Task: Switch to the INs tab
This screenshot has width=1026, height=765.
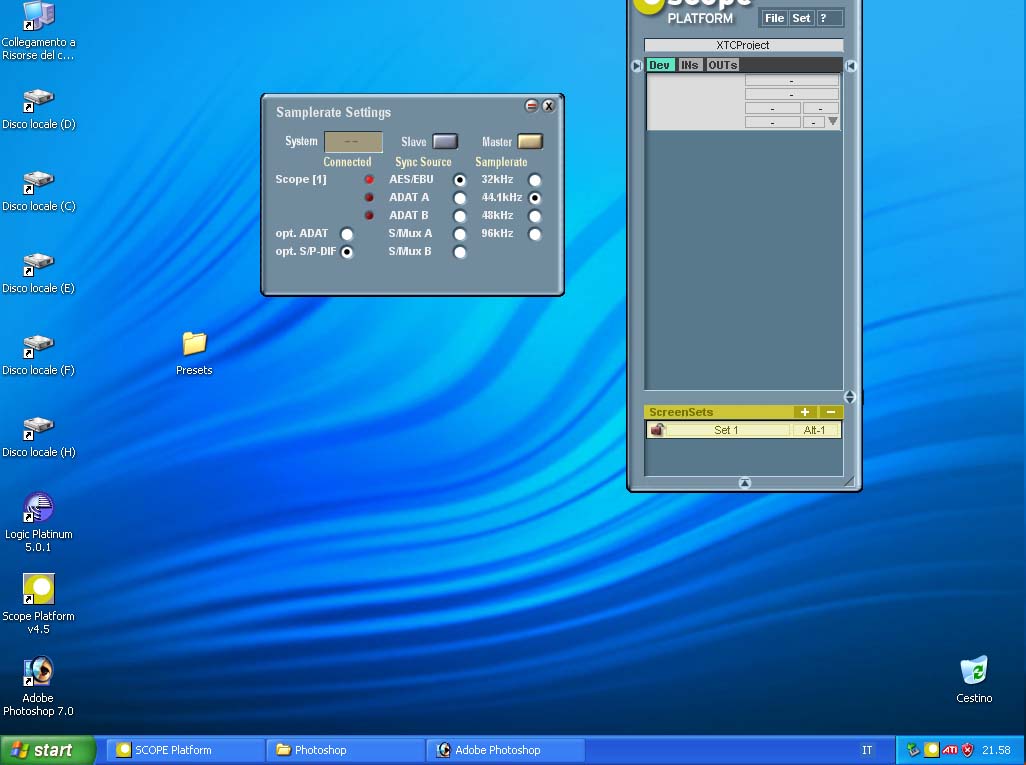Action: pos(689,65)
